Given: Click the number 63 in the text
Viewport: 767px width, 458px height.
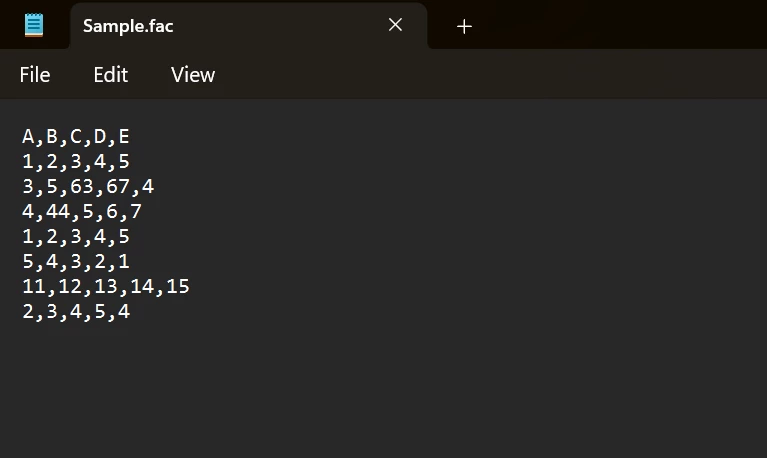Looking at the screenshot, I should 82,186.
